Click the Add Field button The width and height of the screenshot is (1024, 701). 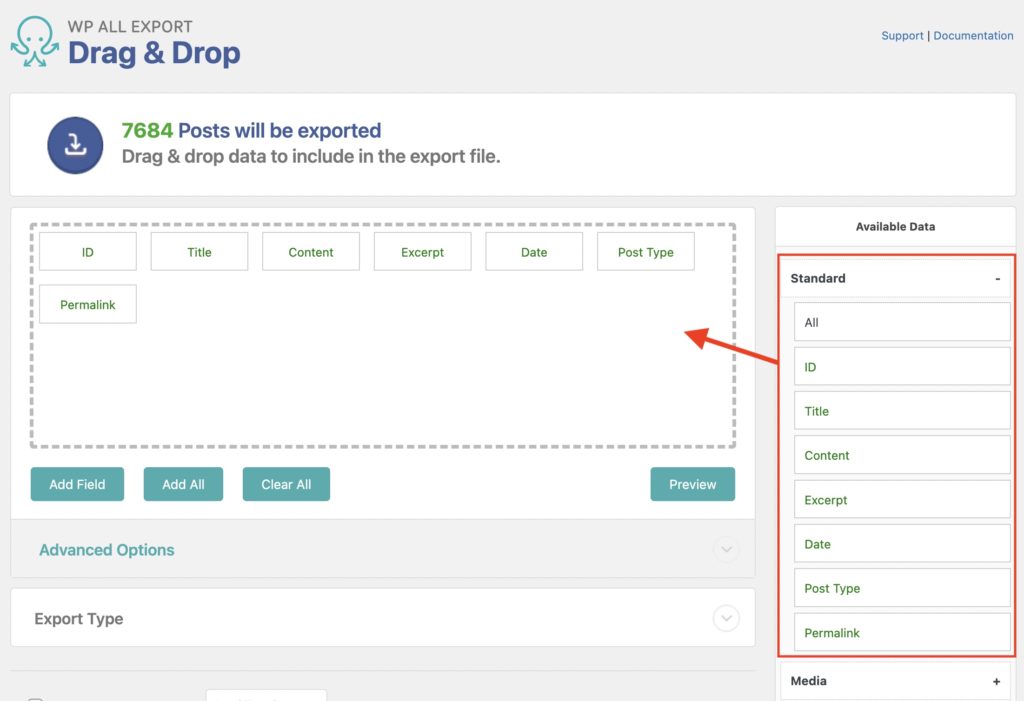coord(77,484)
